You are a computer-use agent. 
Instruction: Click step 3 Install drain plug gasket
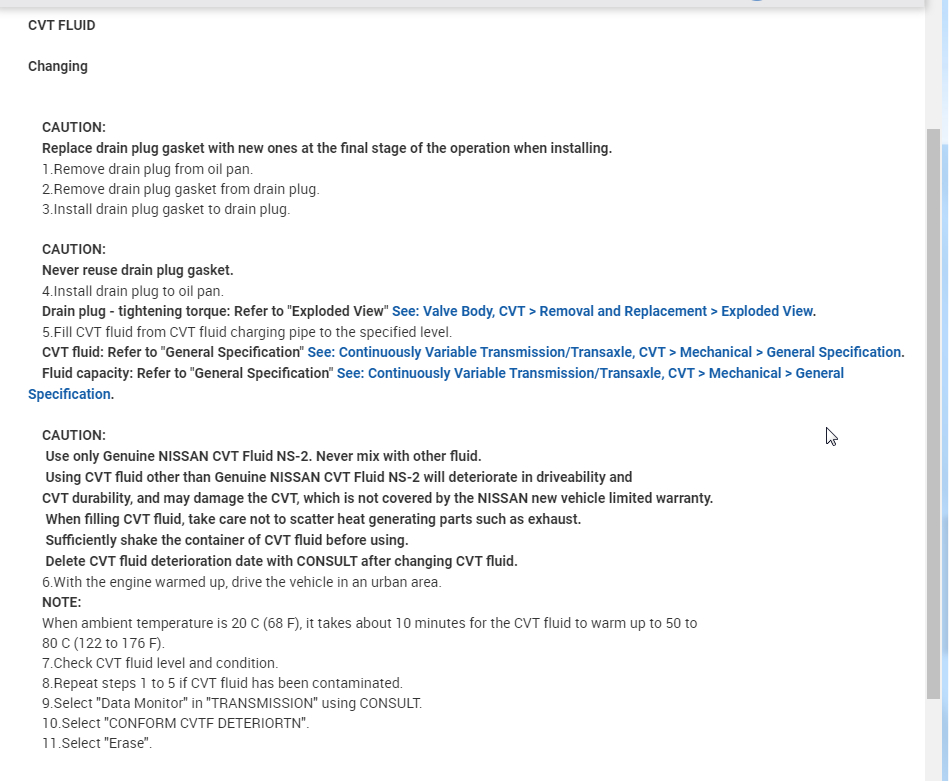[165, 210]
